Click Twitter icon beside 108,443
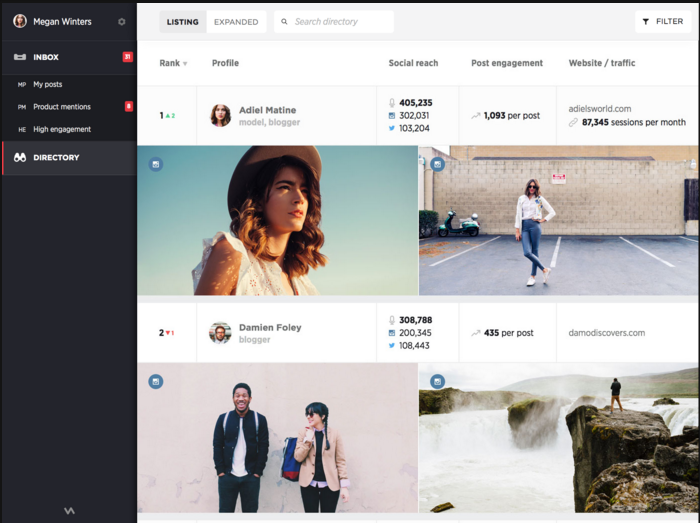Image resolution: width=700 pixels, height=523 pixels. [x=392, y=345]
